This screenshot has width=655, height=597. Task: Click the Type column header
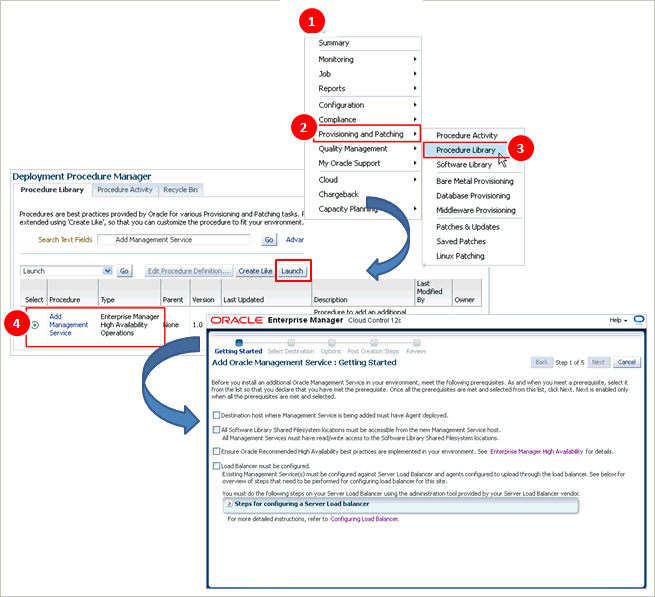pyautogui.click(x=129, y=292)
